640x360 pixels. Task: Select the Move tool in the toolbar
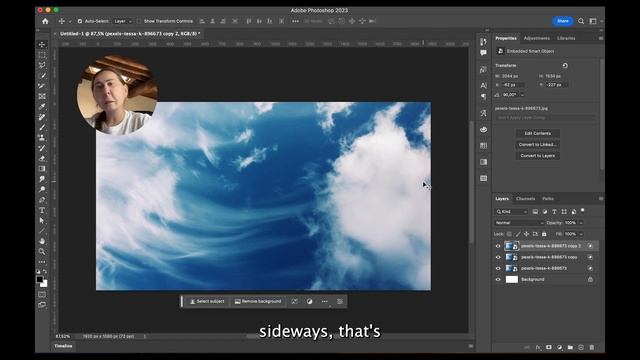click(x=42, y=44)
